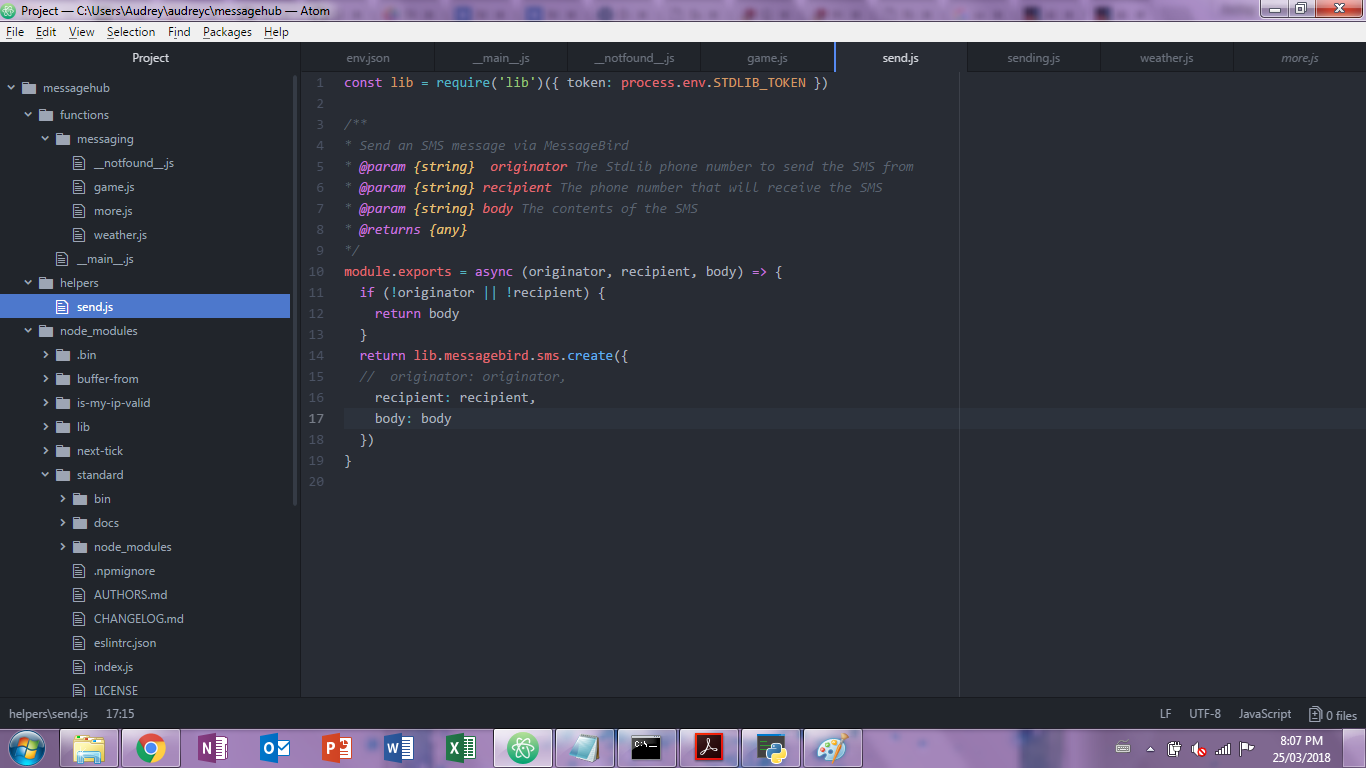Switch to the more.js editor tab
1366x768 pixels.
click(x=1300, y=58)
